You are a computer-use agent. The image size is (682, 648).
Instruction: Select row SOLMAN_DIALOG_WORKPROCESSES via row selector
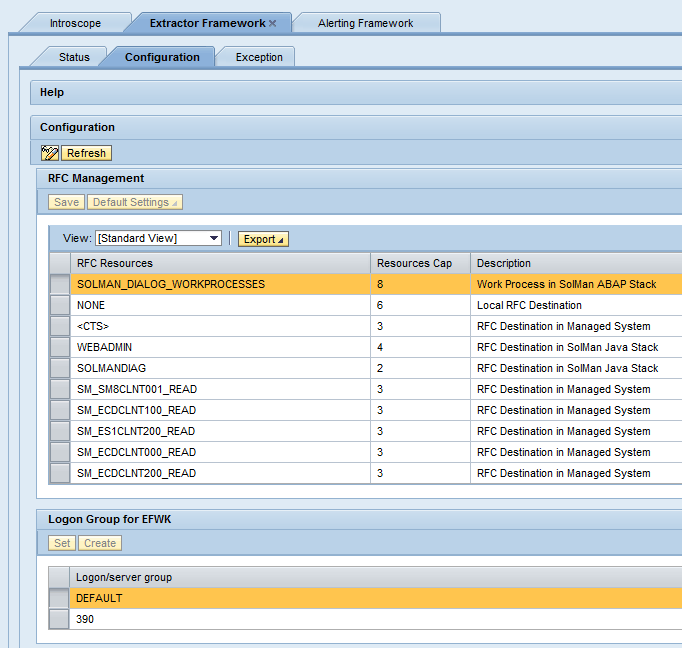point(60,284)
